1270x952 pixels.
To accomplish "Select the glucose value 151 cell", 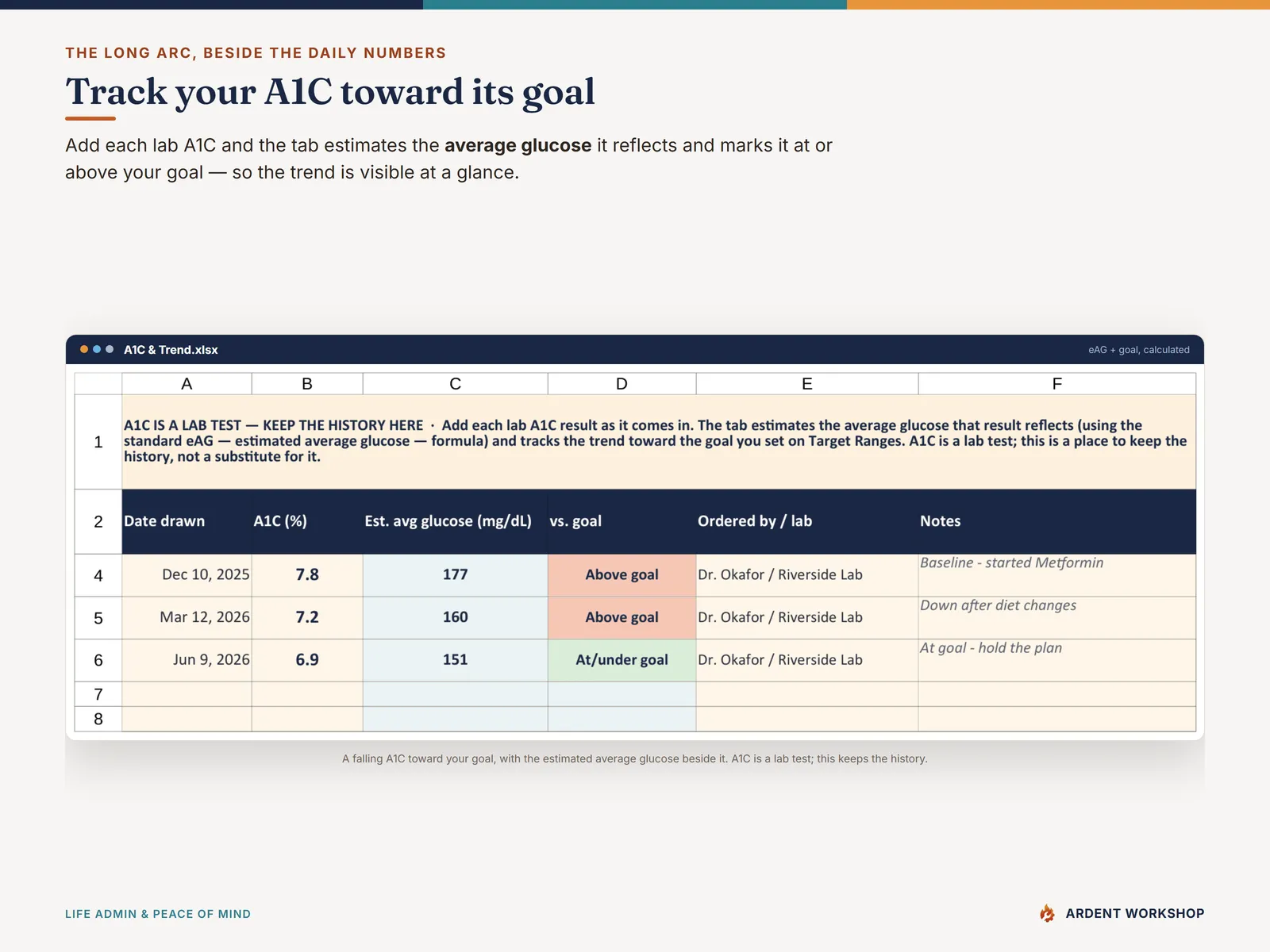I will [x=455, y=660].
